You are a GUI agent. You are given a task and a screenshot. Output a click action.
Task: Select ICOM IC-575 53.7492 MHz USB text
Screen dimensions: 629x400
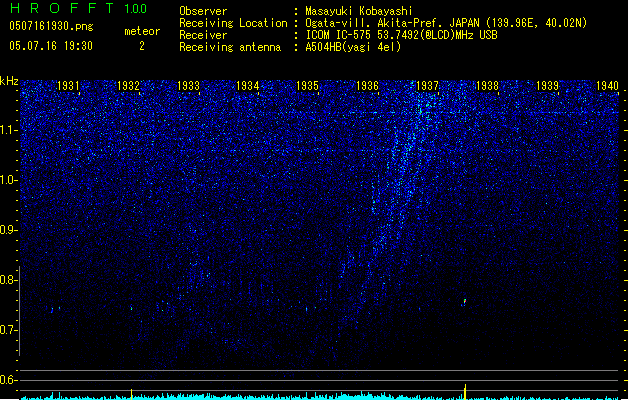pos(402,35)
